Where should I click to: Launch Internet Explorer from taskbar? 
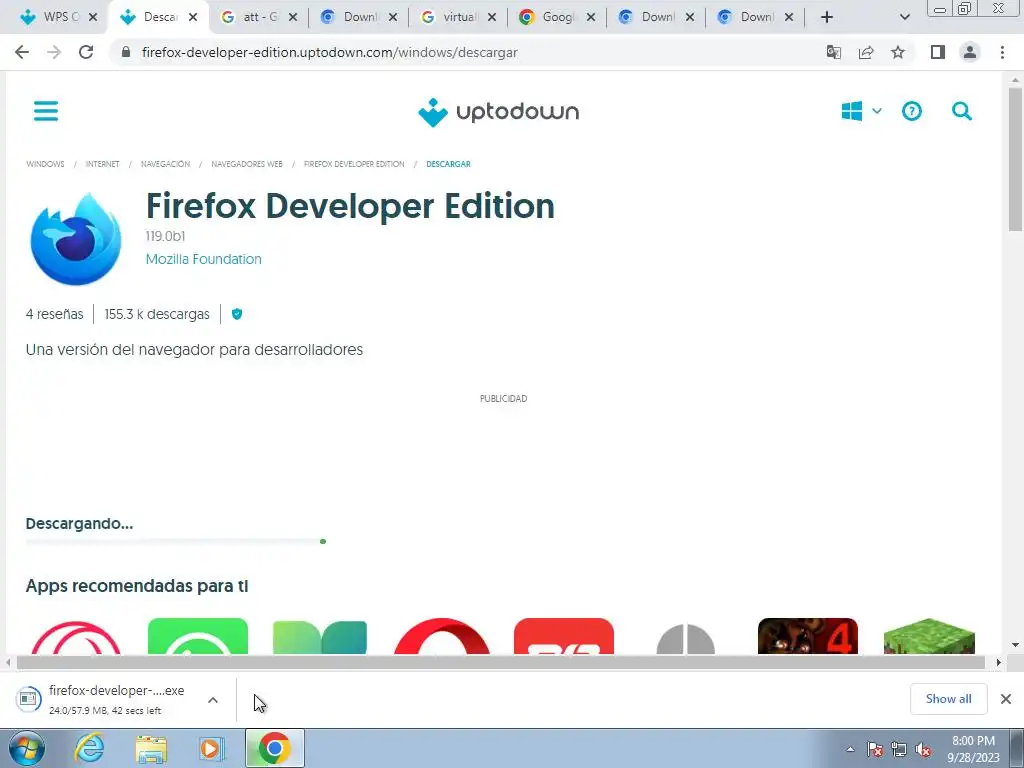point(89,748)
